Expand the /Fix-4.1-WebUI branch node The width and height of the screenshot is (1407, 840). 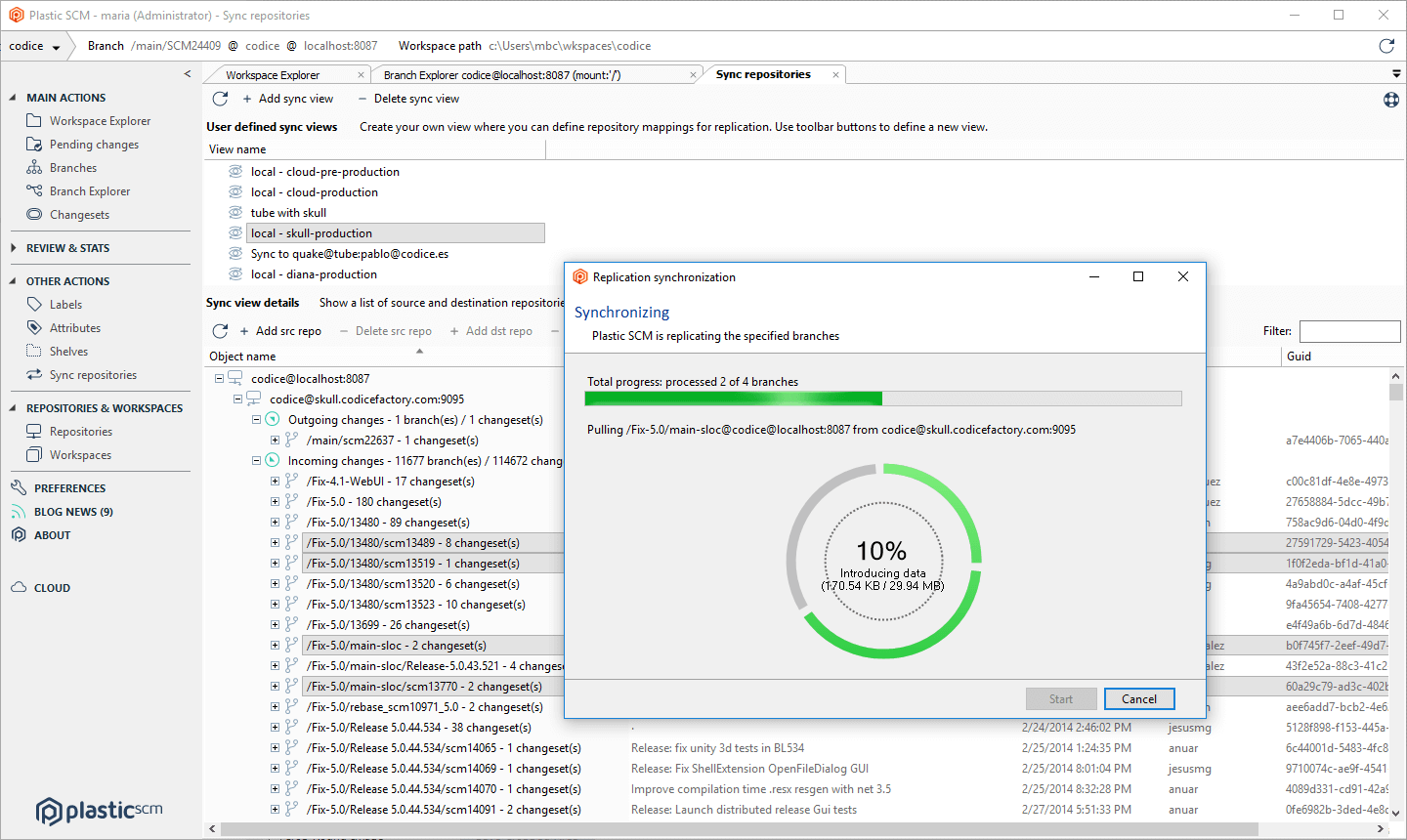coord(275,482)
